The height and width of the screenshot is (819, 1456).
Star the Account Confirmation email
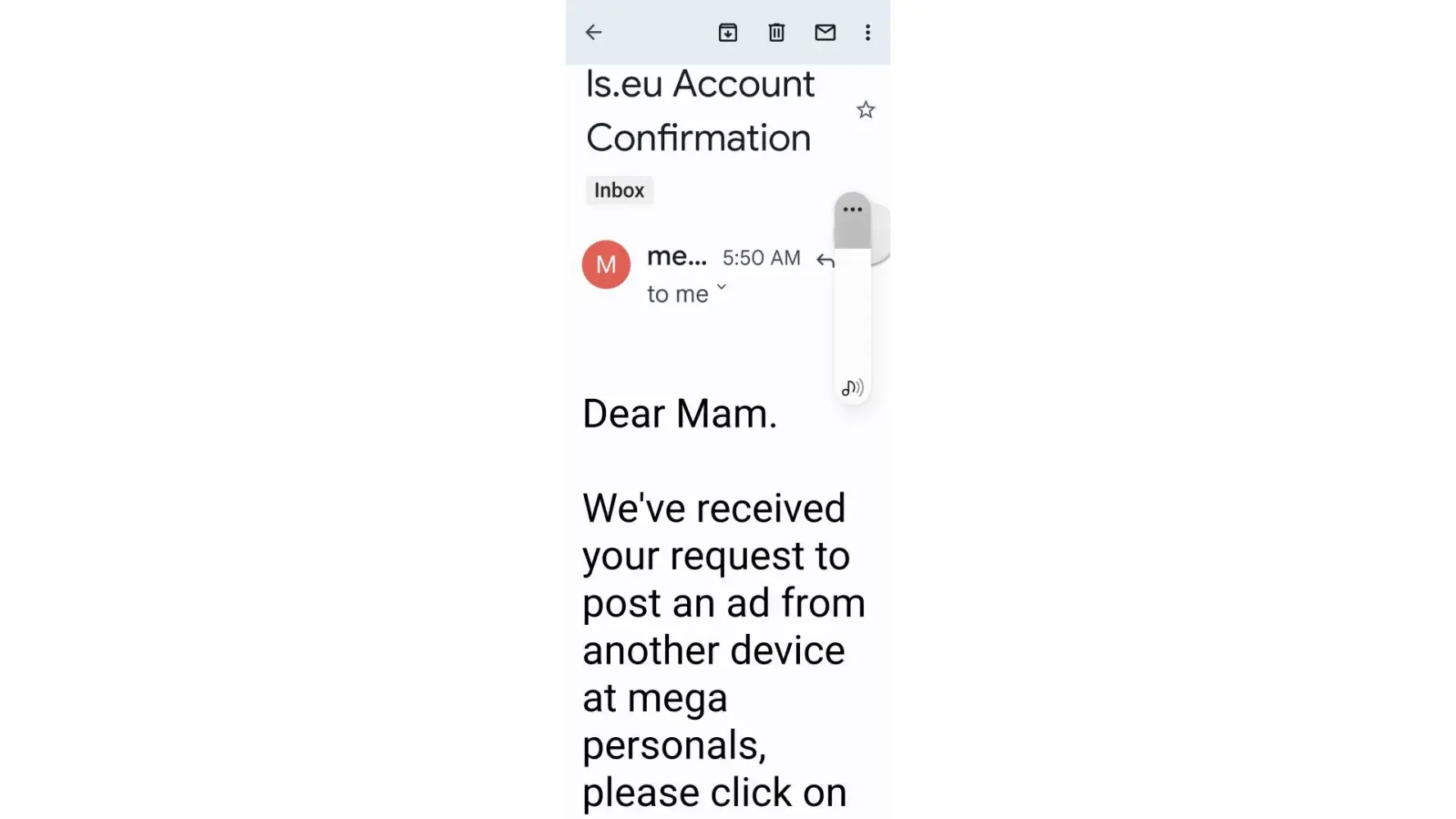pos(866,110)
